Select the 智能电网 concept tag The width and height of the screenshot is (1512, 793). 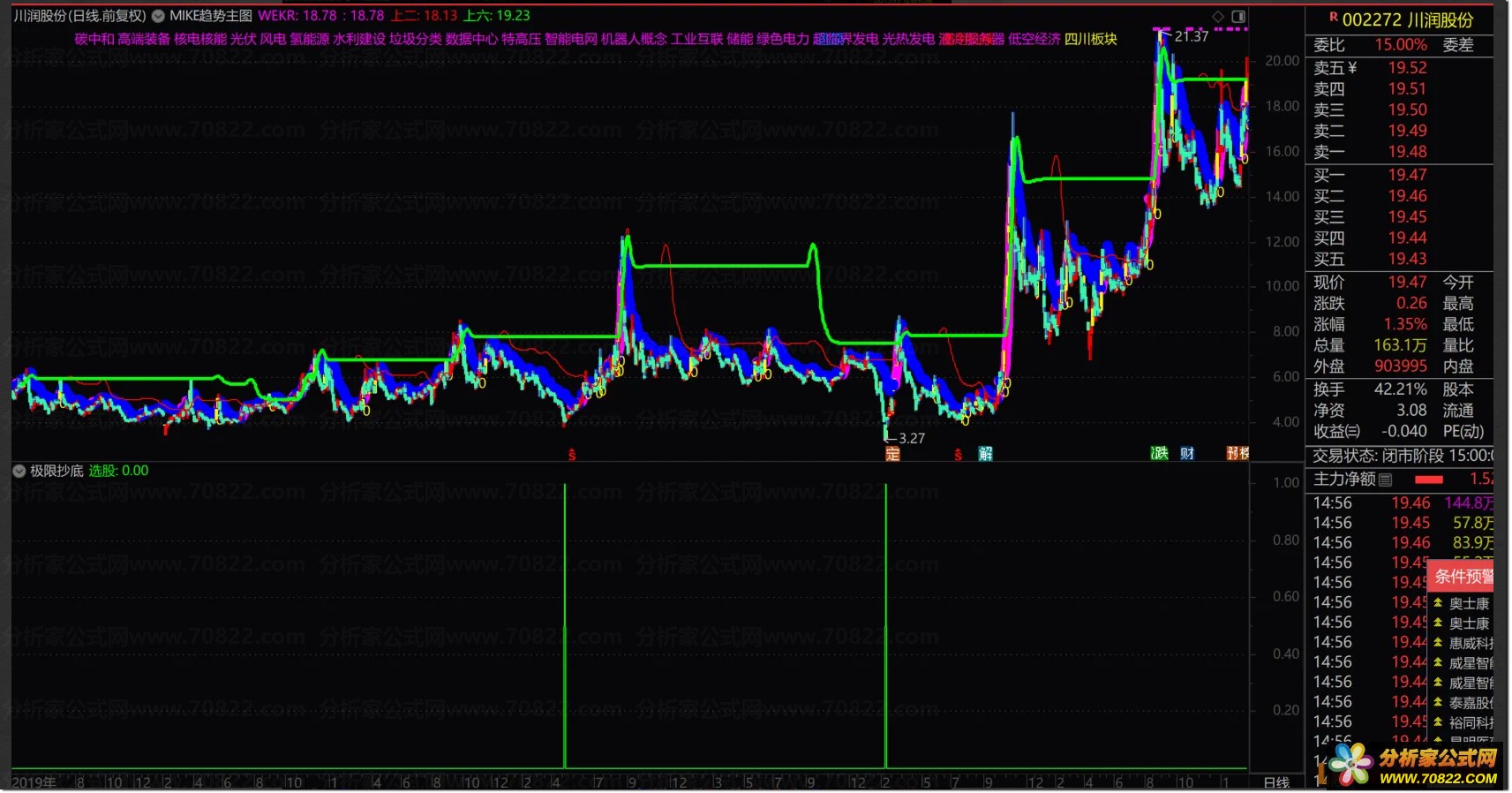571,40
